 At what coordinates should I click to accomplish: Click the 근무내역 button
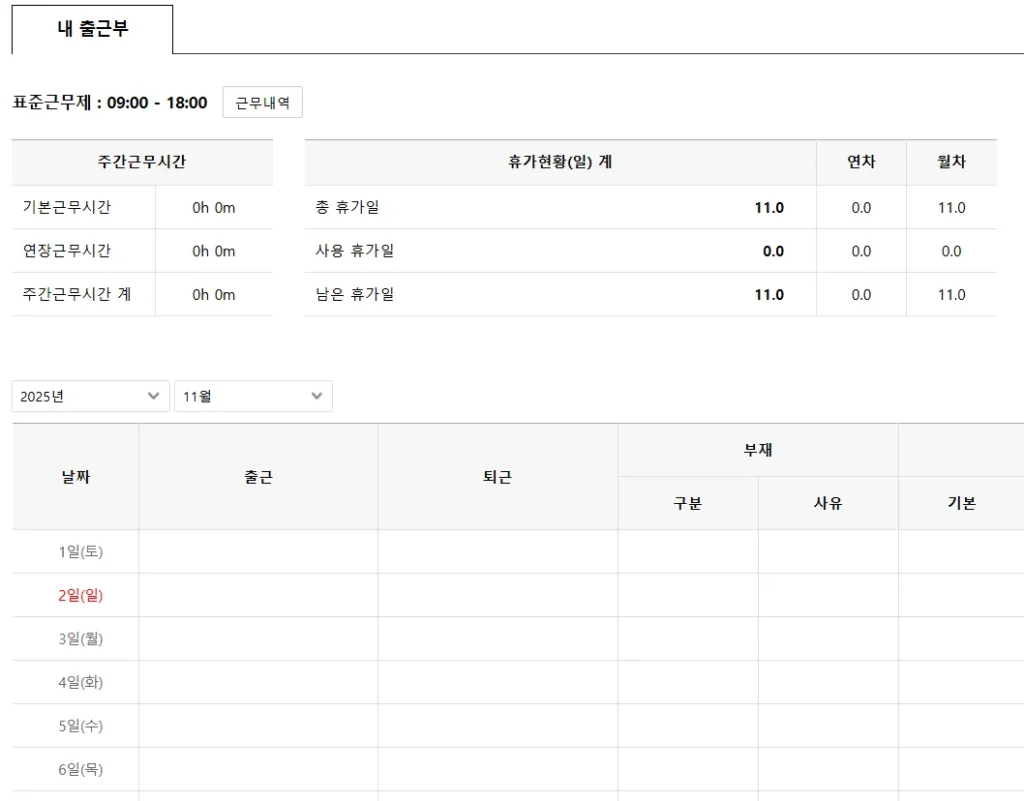click(x=262, y=102)
